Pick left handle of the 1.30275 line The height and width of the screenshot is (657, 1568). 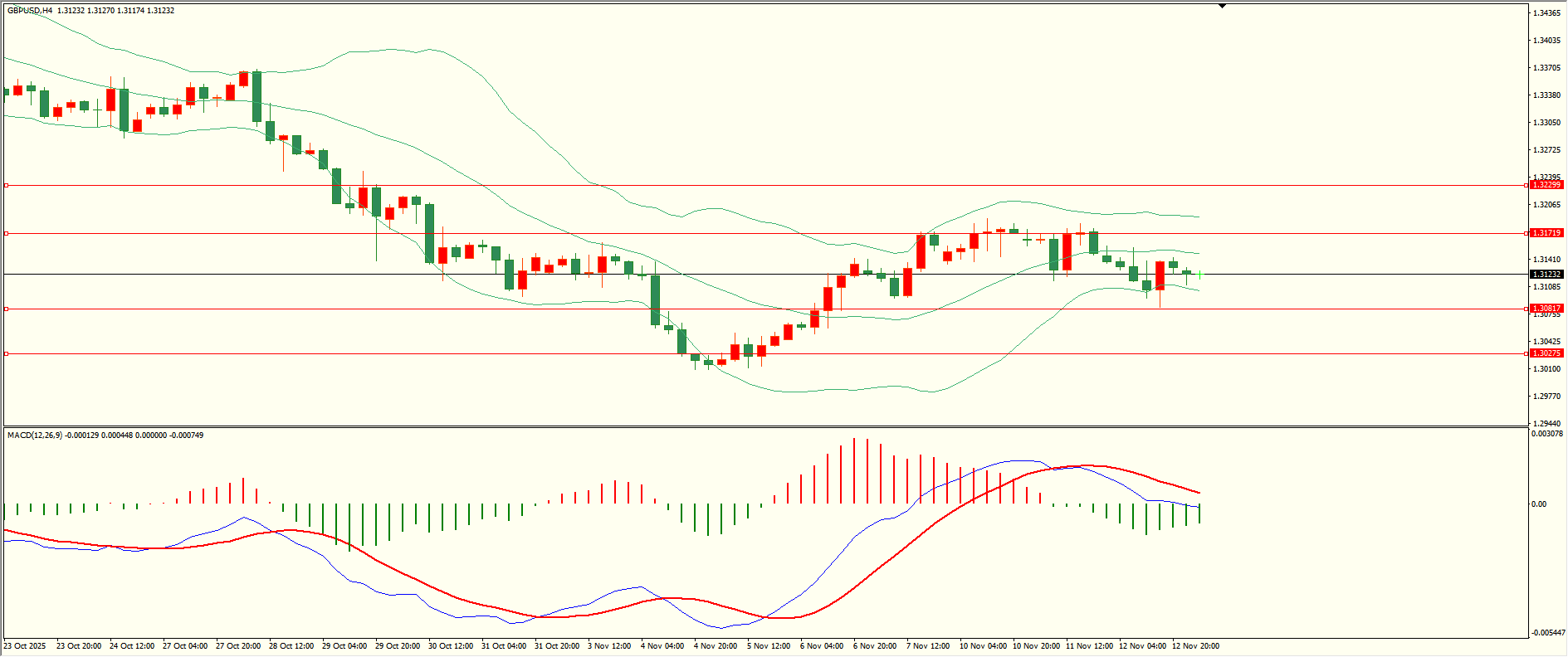(6, 353)
